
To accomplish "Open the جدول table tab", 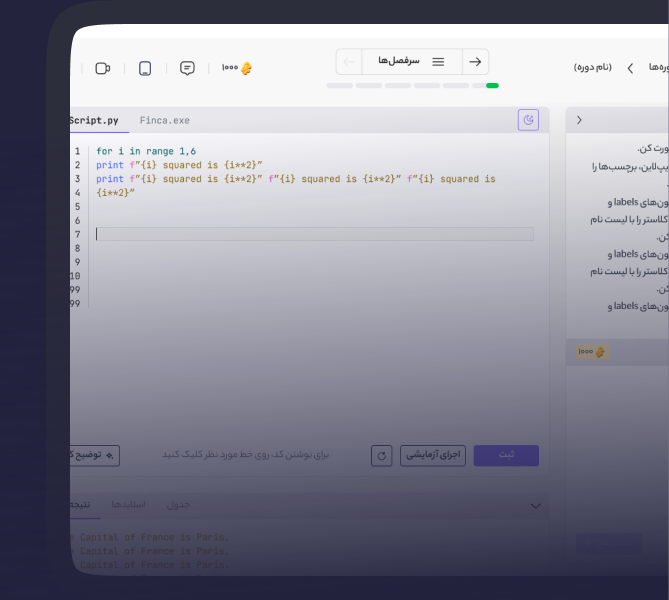I will [x=178, y=505].
